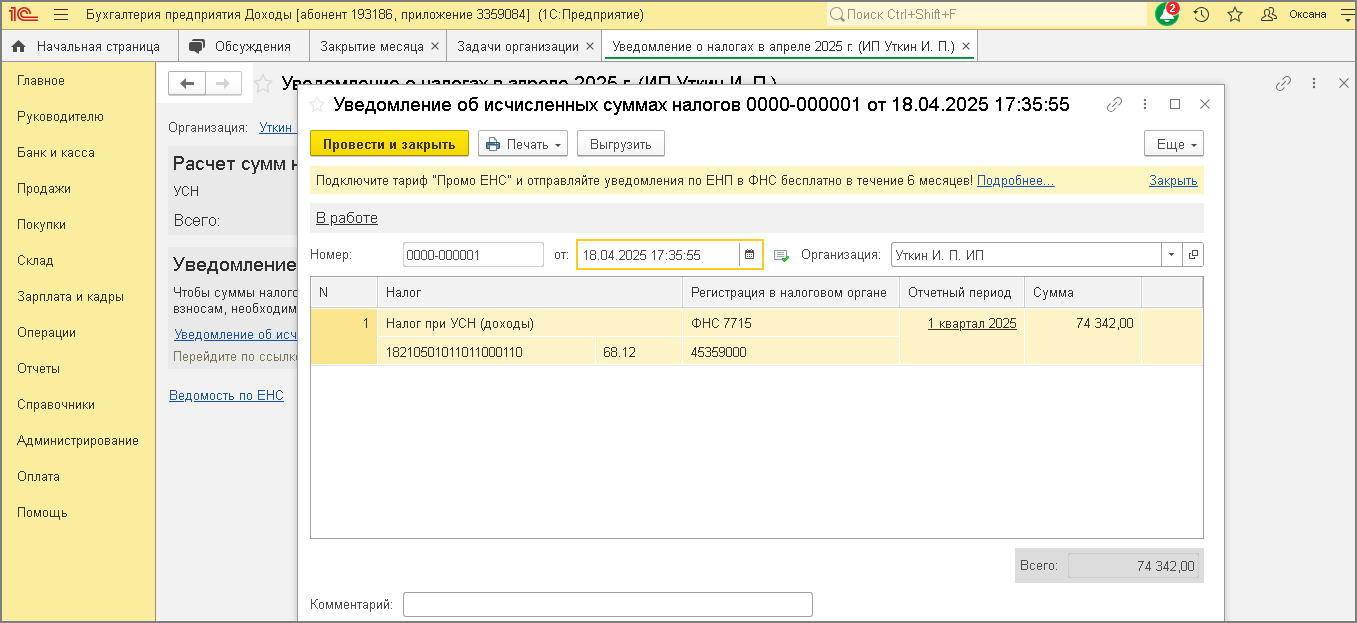Open Склад section
The height and width of the screenshot is (623, 1357).
tap(35, 261)
